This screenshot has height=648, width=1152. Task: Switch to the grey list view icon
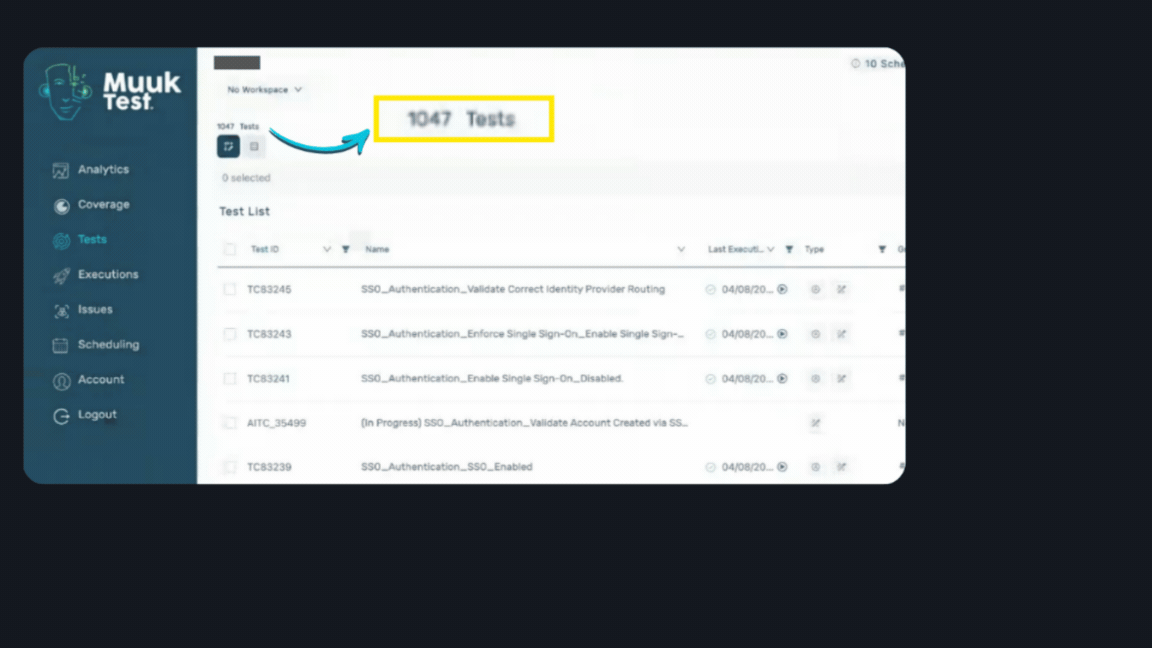point(254,146)
